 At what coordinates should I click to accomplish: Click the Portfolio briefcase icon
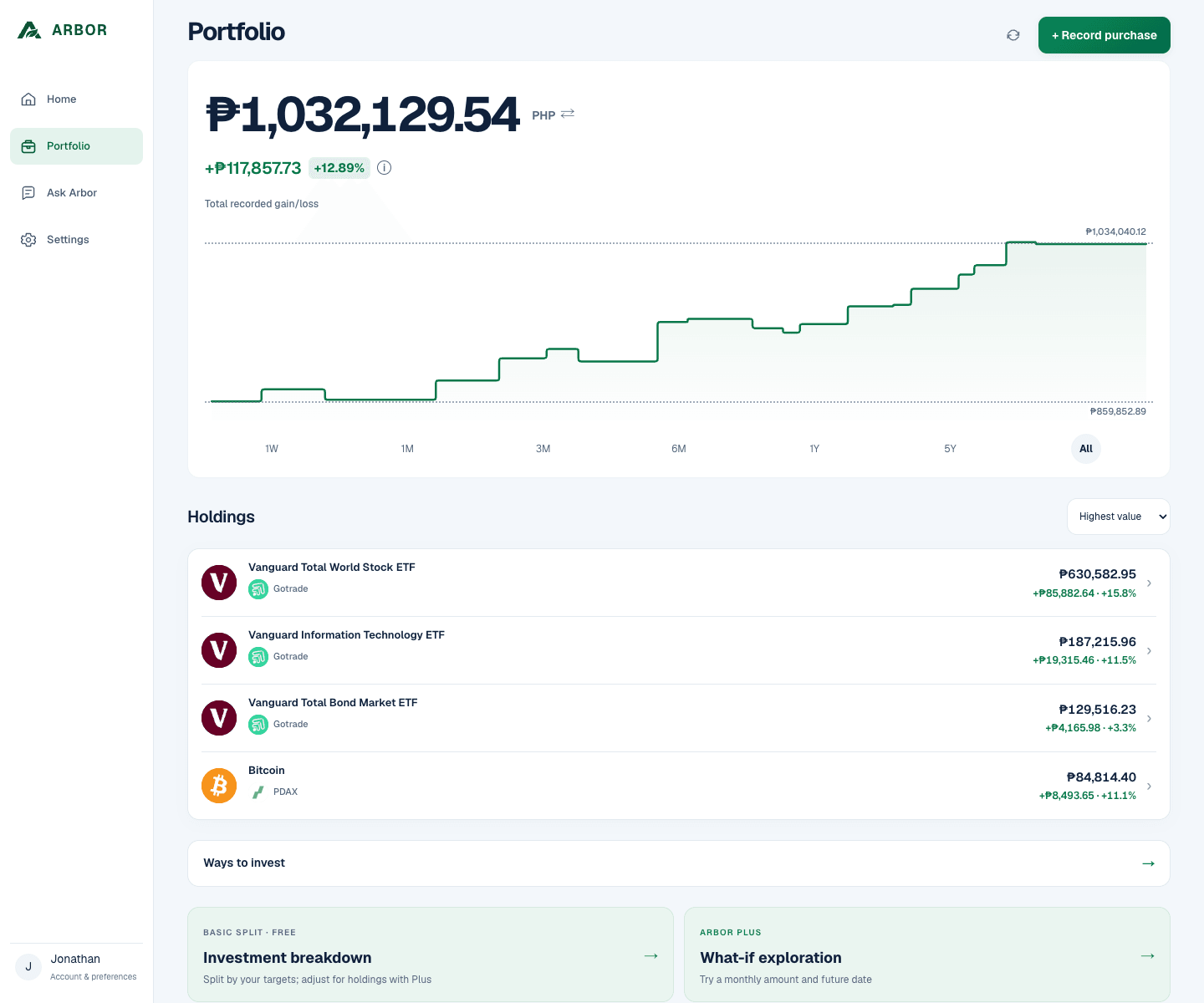click(28, 146)
